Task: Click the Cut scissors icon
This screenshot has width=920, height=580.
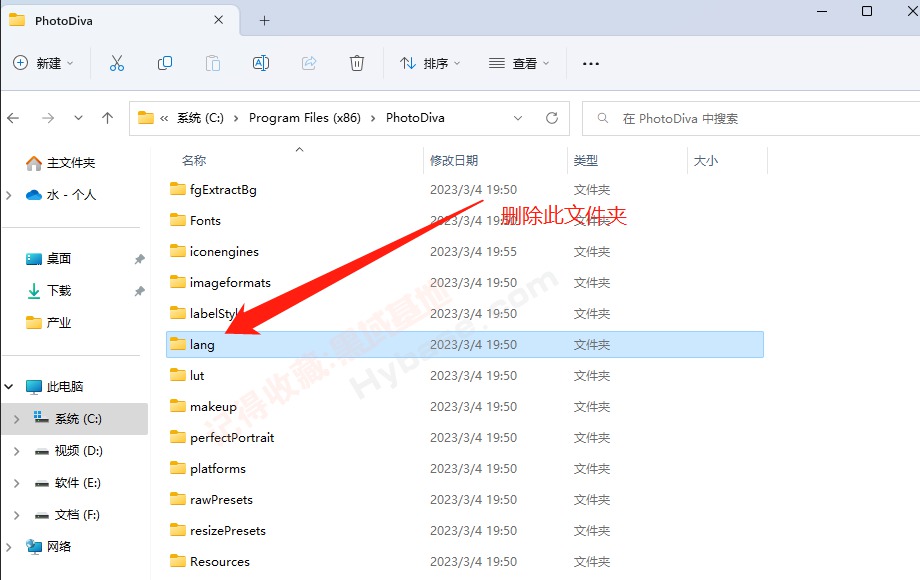Action: click(x=117, y=63)
